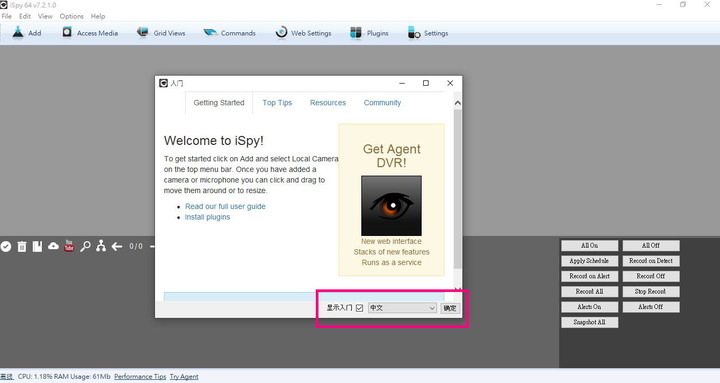
Task: Click the magnifier search icon
Action: coord(85,247)
